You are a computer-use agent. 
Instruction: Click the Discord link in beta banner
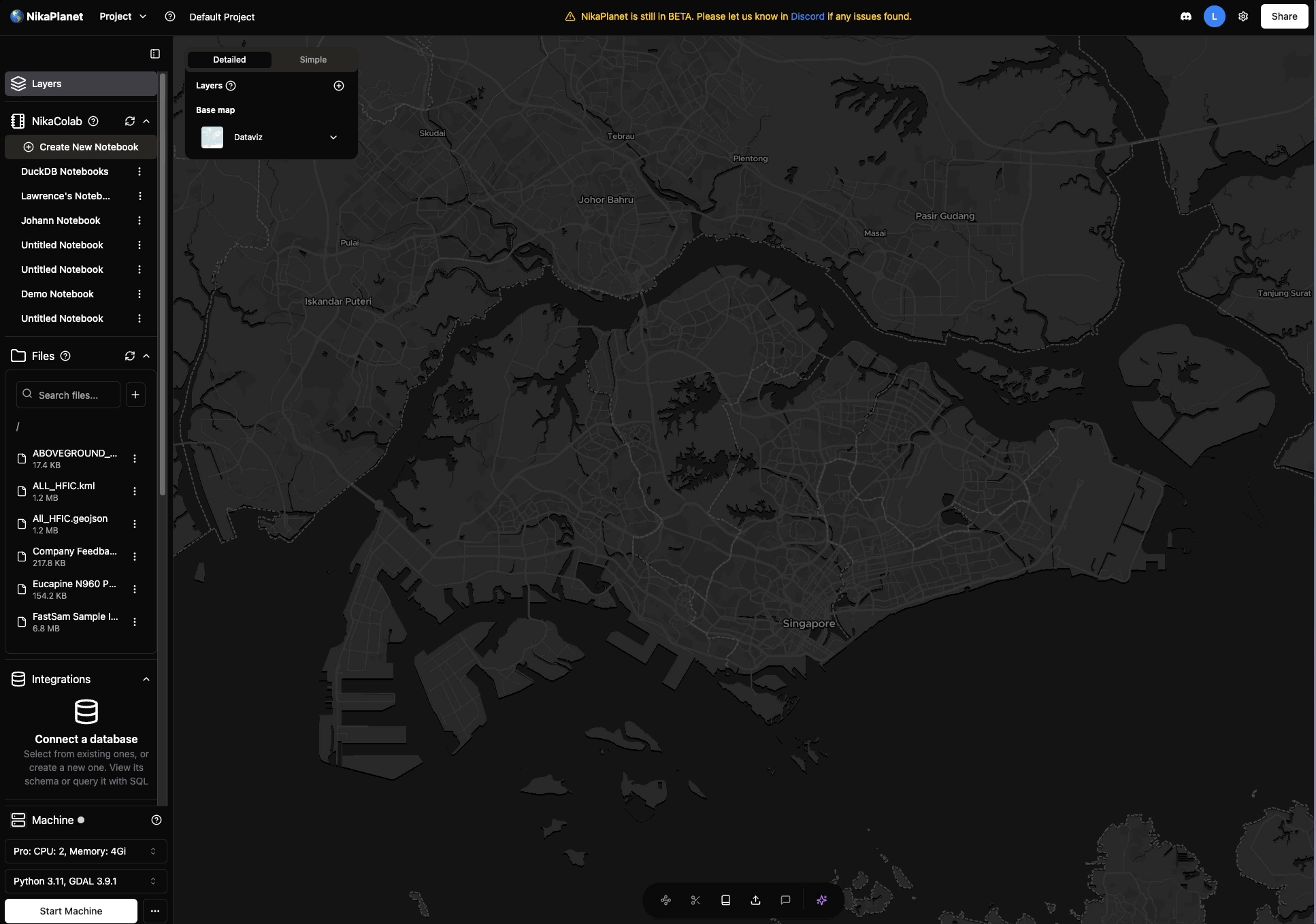coord(807,16)
